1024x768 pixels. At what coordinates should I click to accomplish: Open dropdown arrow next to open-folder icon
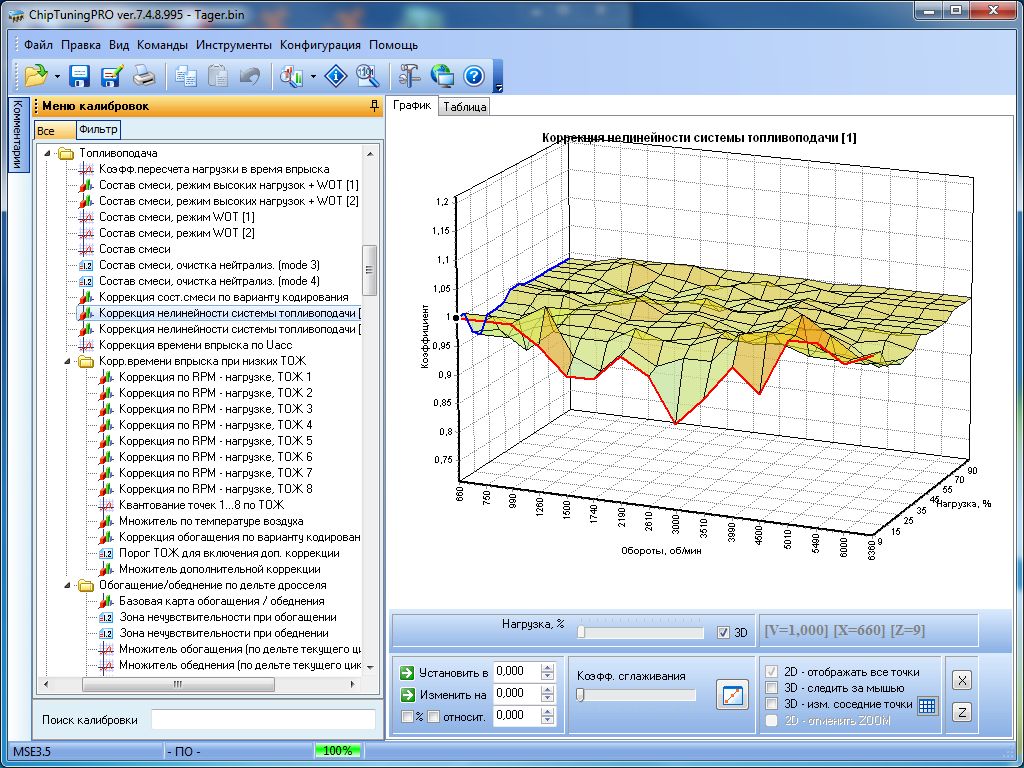click(57, 76)
